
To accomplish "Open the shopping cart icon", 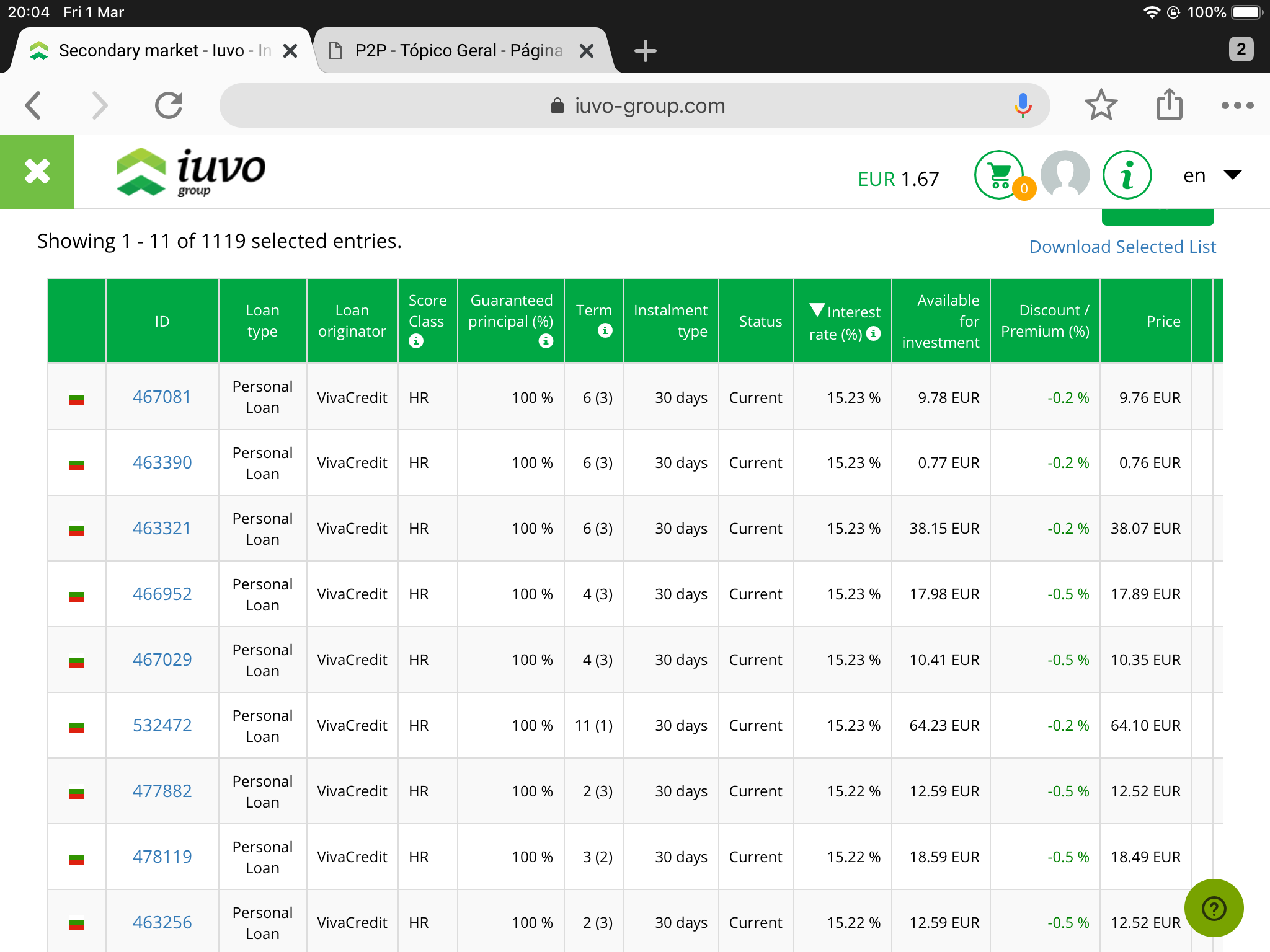I will click(998, 175).
